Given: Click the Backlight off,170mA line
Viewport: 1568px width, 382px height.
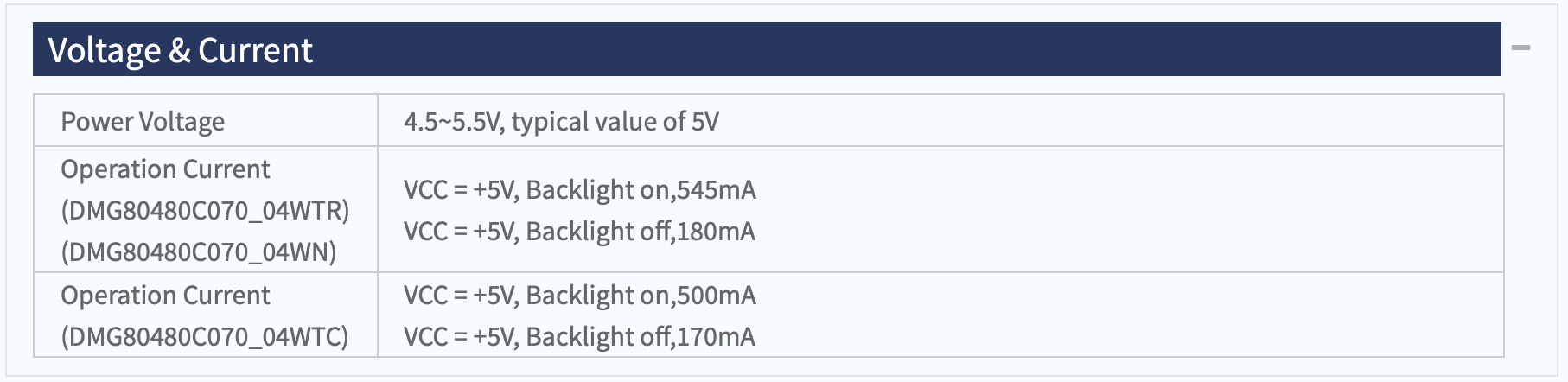Looking at the screenshot, I should click(579, 337).
